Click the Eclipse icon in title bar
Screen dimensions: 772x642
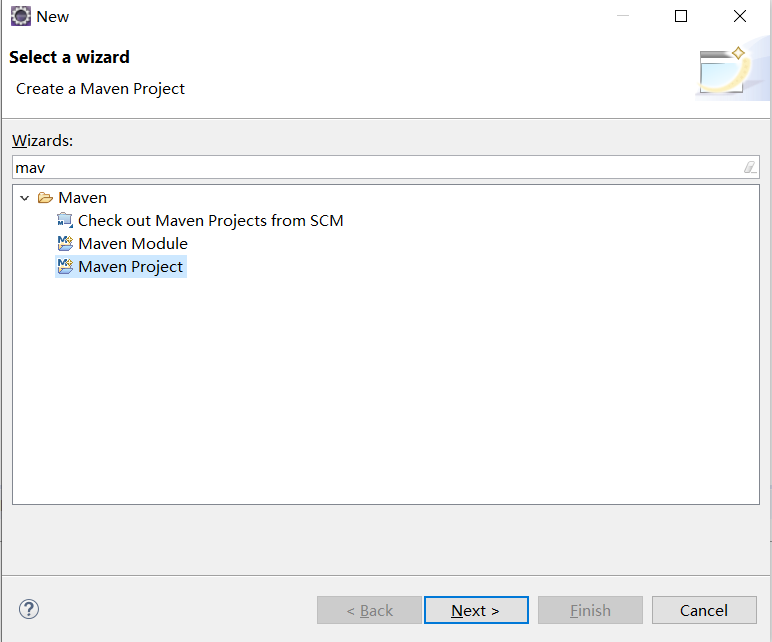tap(21, 16)
